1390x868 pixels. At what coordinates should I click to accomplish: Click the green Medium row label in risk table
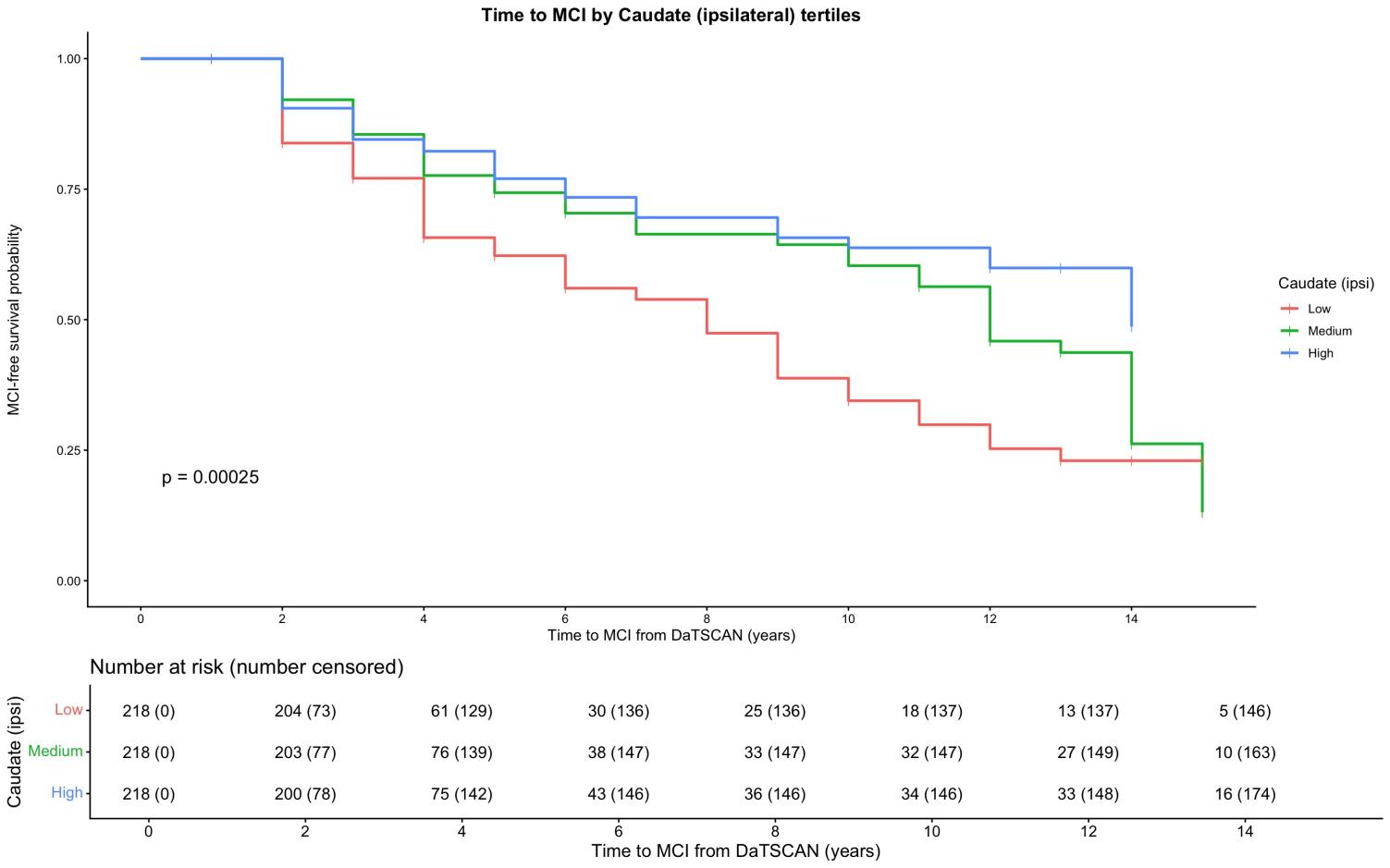pyautogui.click(x=55, y=752)
